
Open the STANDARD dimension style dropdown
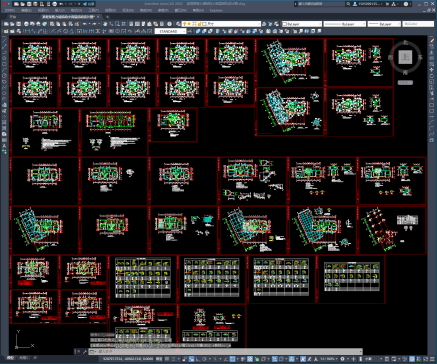pos(170,31)
